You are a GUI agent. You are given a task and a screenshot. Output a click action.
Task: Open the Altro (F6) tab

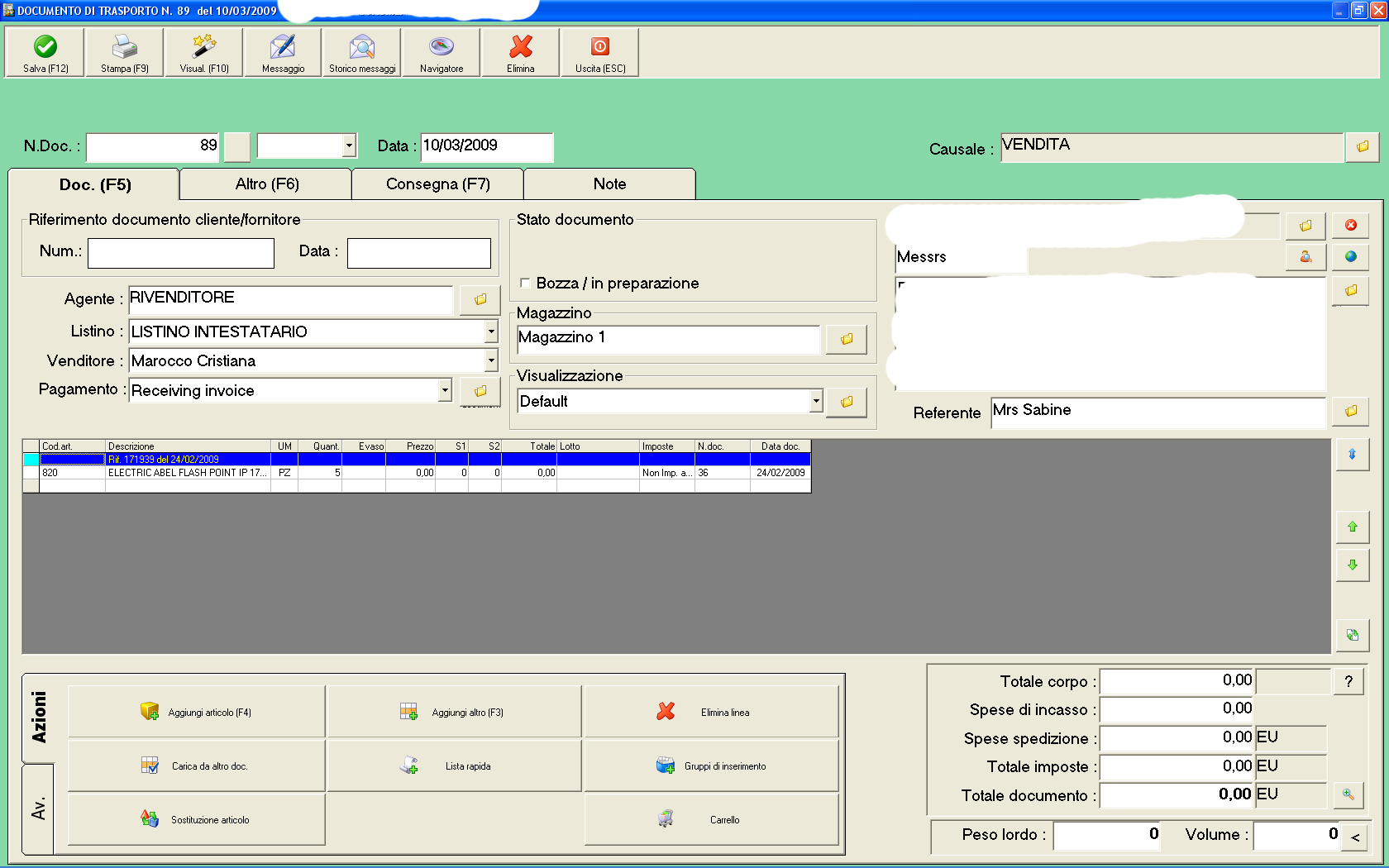coord(266,184)
